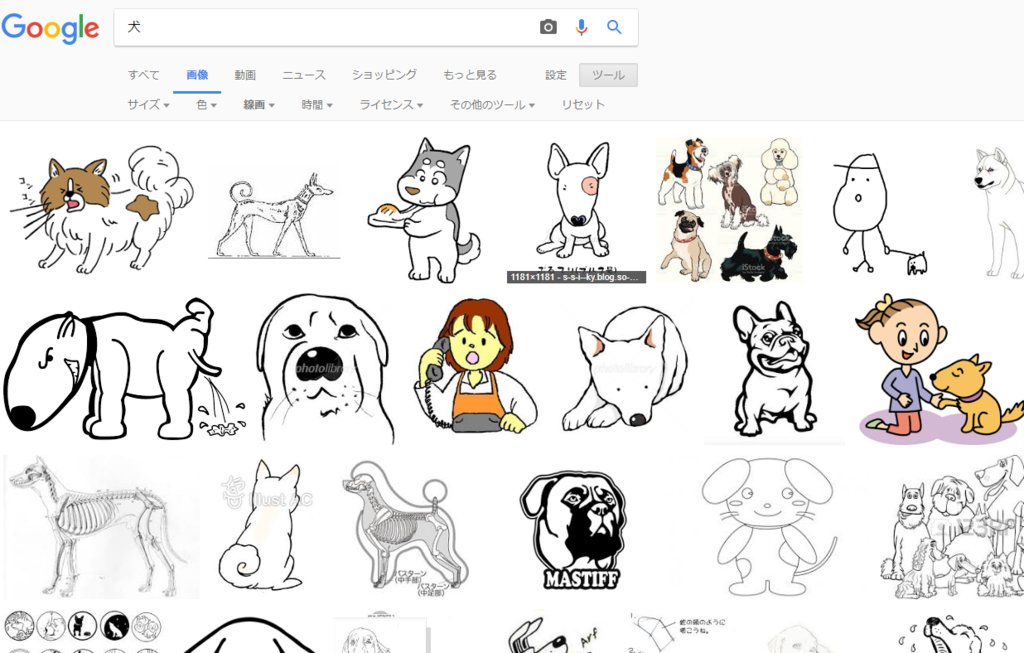The image size is (1024, 653).
Task: Expand the サイズ filter dropdown
Action: (148, 104)
